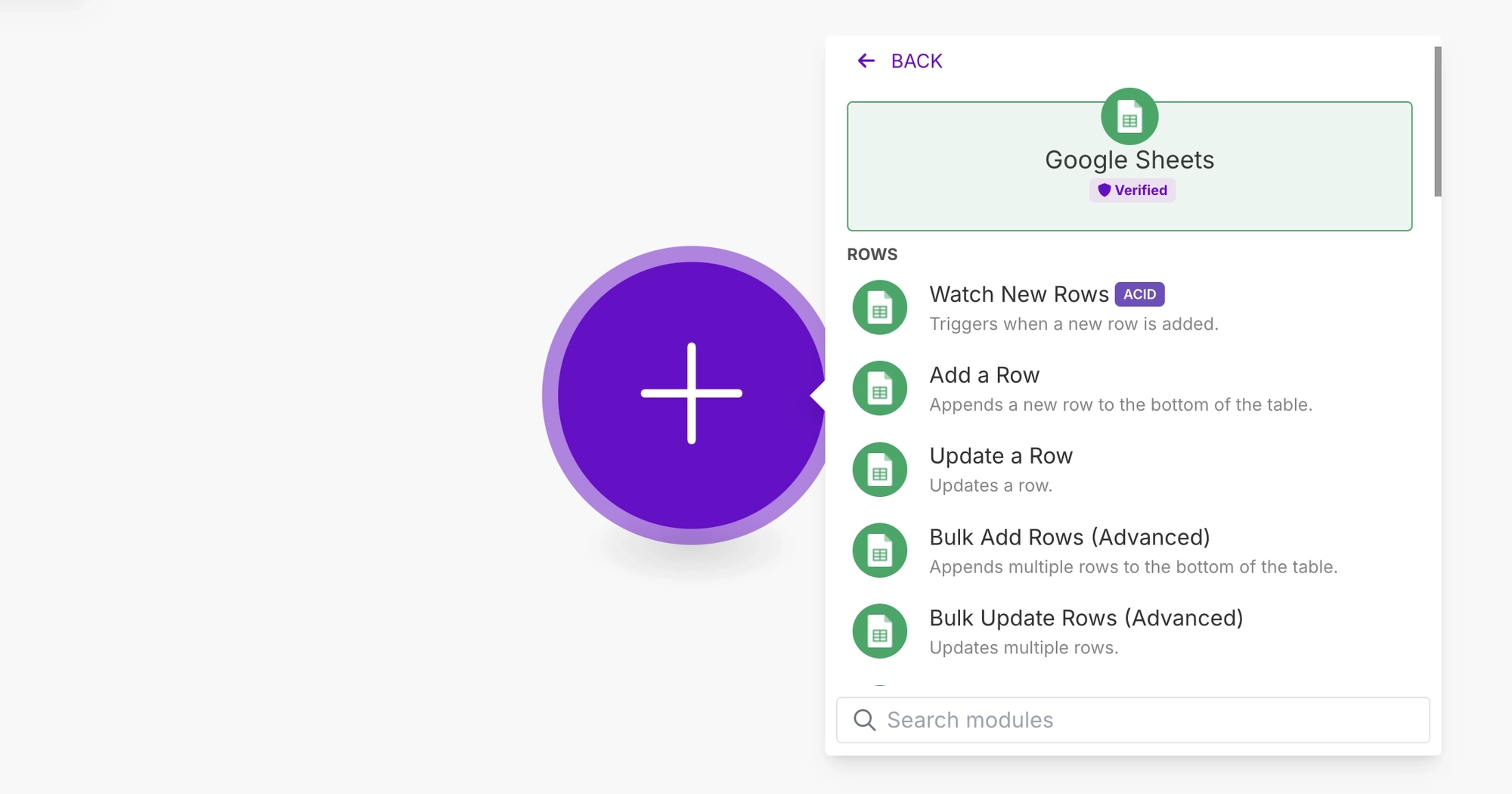Select Bulk Add Rows (Advanced) title
Screen dimensions: 1512x794
[1069, 537]
